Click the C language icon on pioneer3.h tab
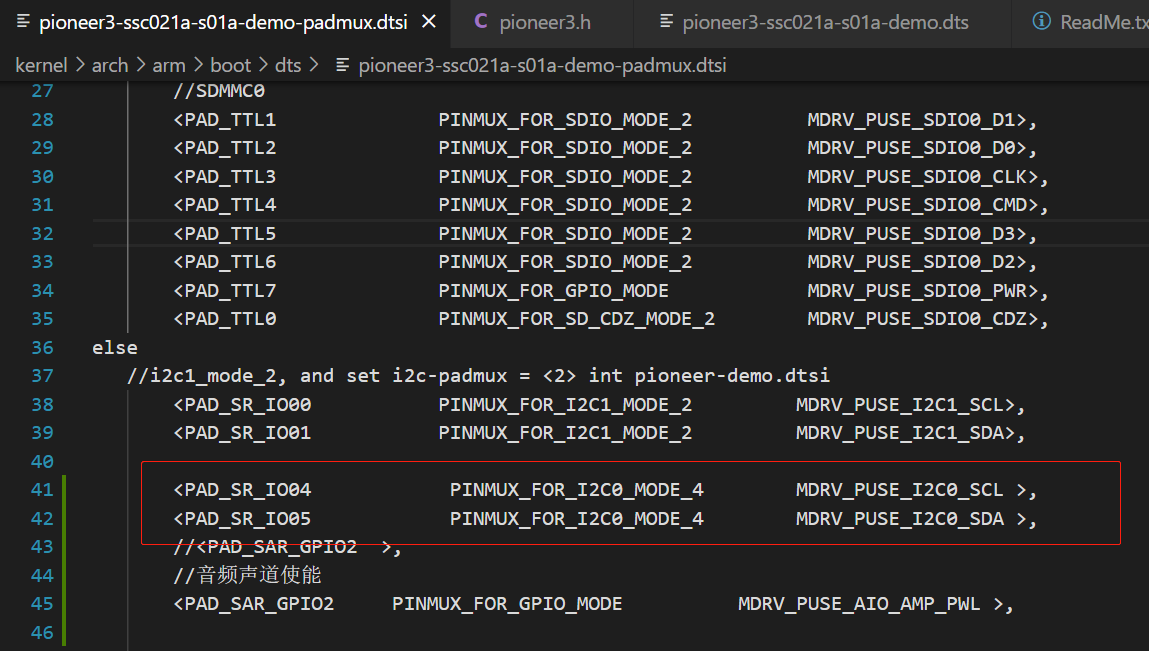The image size is (1149, 651). pos(481,22)
